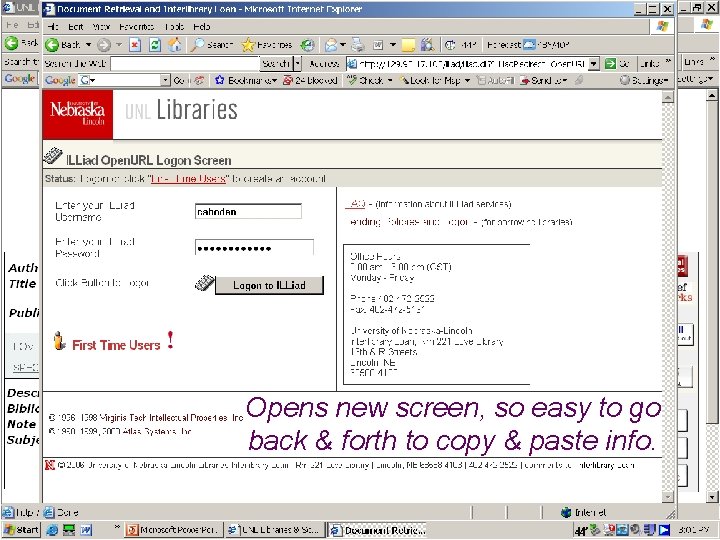Click AutoFill on Google toolbar
The height and width of the screenshot is (540, 720).
[x=495, y=80]
